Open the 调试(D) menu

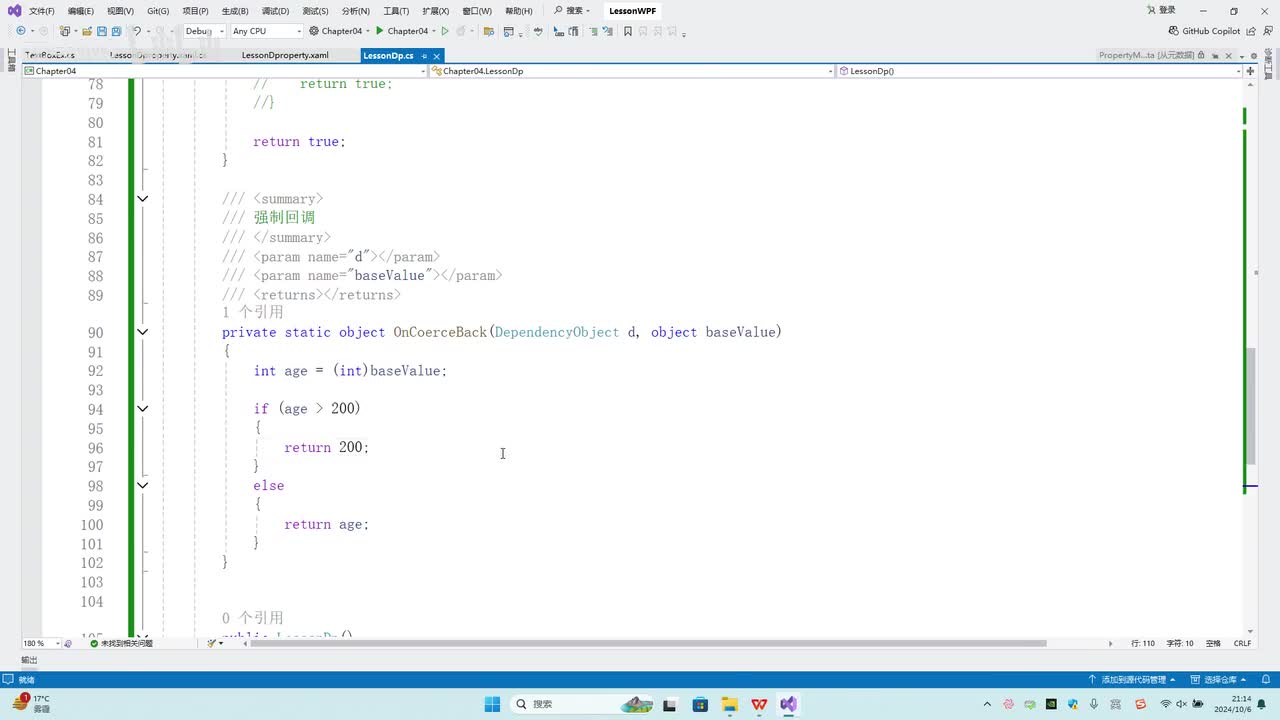(275, 11)
